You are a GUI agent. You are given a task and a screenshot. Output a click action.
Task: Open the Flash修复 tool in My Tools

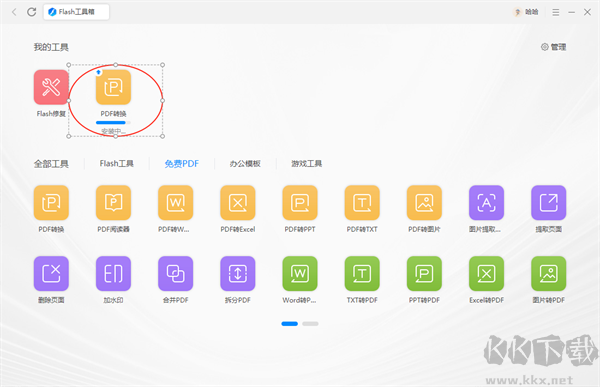[51, 87]
